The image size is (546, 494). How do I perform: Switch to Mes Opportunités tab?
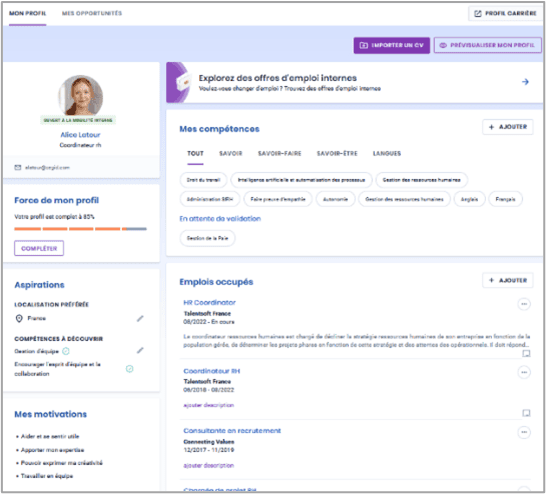point(92,14)
